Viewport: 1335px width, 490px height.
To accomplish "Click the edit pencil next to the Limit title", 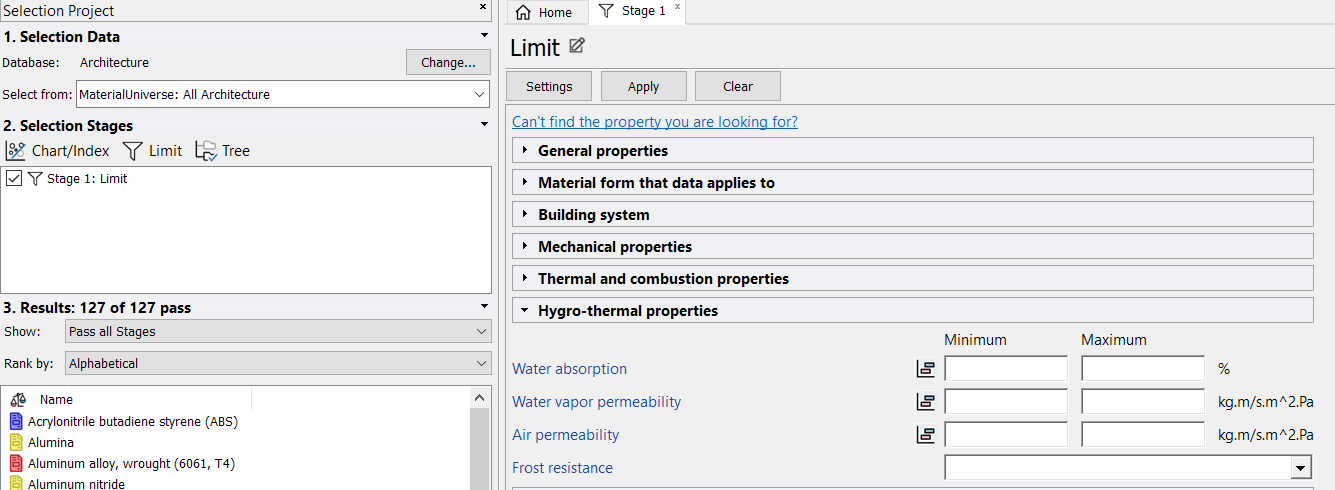I will pos(577,46).
